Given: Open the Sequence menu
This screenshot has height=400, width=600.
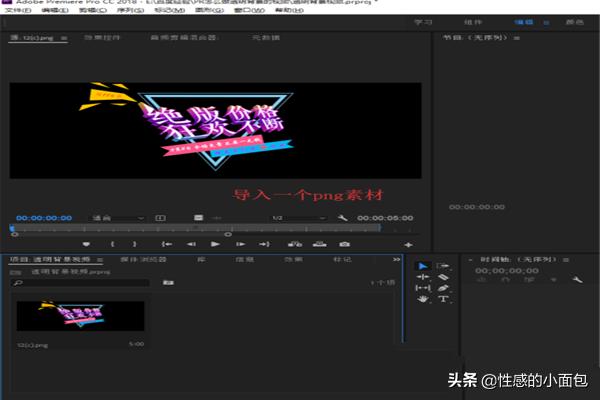Looking at the screenshot, I should (x=130, y=10).
